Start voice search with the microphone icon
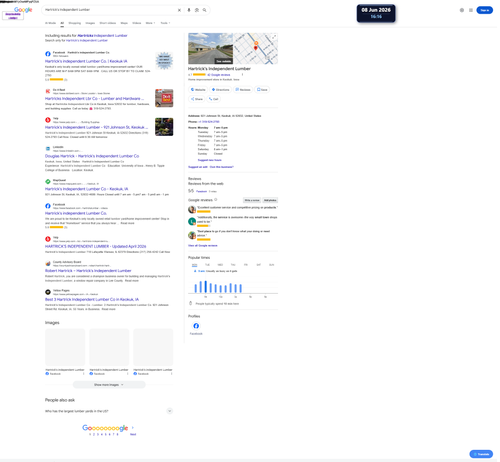 pos(189,10)
